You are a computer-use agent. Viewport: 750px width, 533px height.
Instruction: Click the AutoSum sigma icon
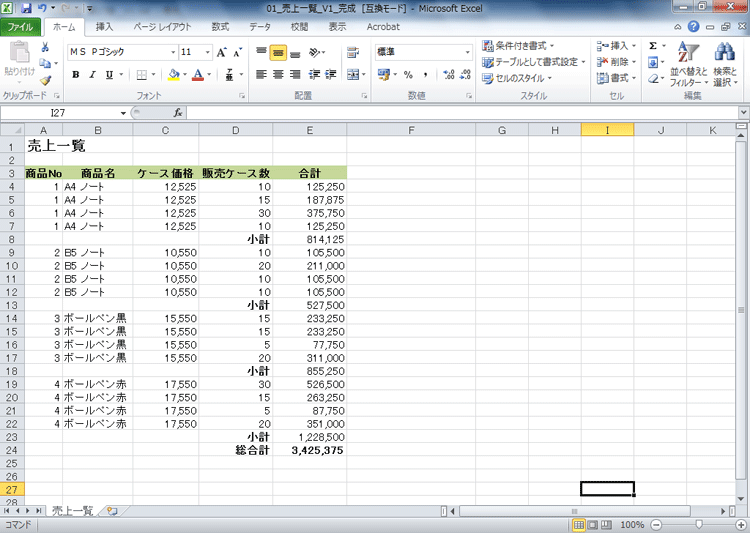click(653, 46)
